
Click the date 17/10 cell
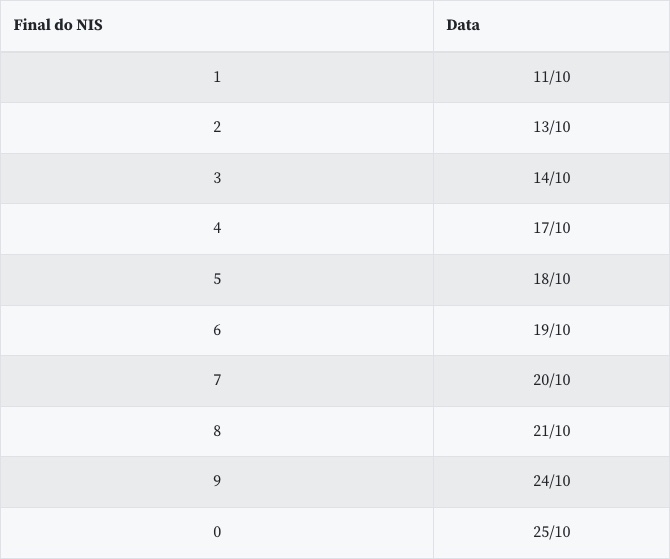coord(551,228)
